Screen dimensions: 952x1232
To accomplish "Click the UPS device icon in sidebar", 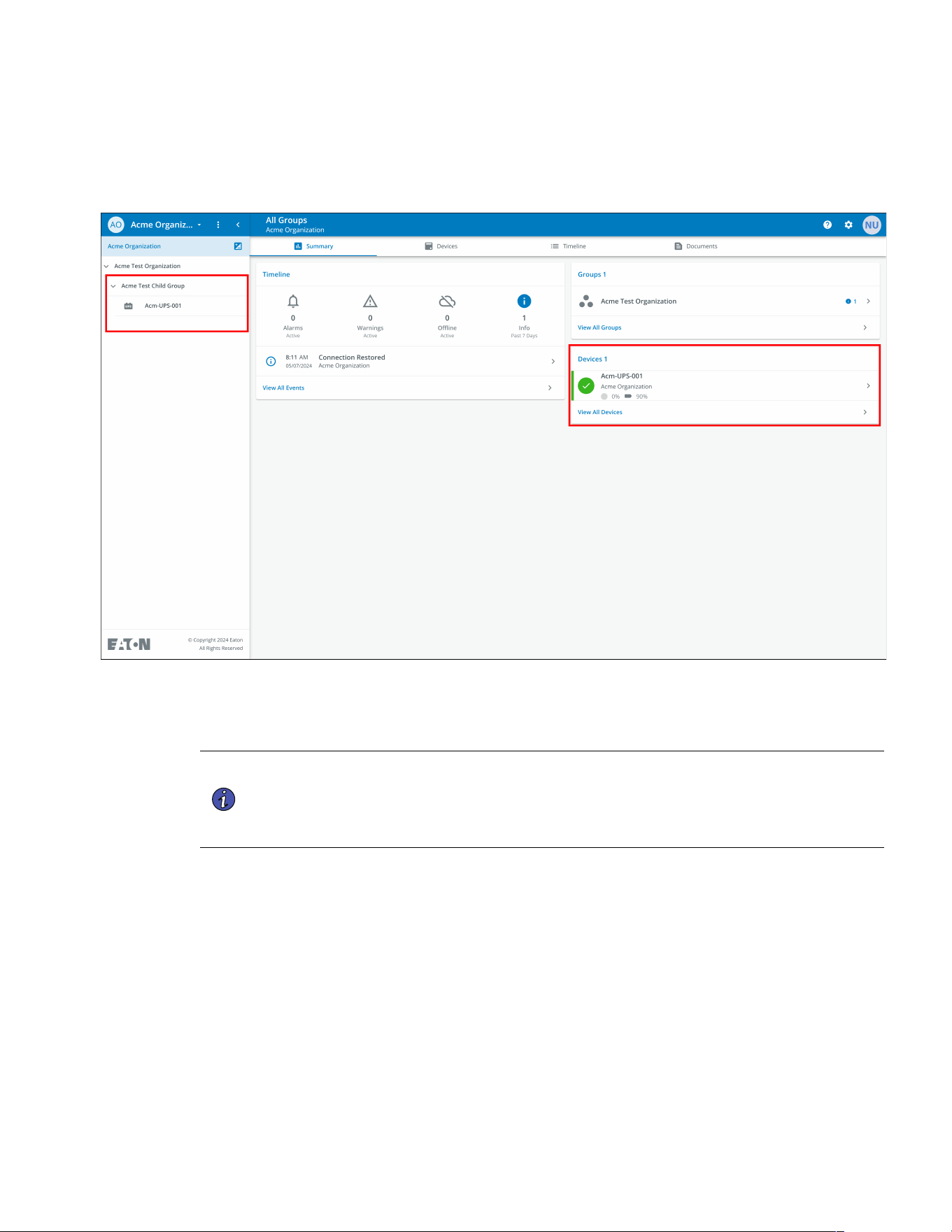I will [x=128, y=306].
